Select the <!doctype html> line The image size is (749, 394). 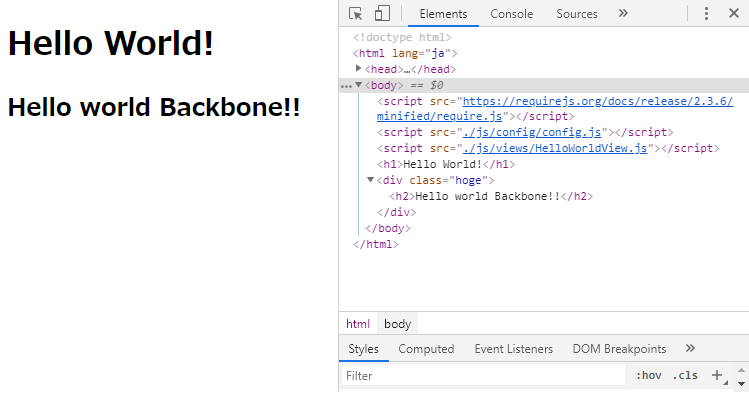pos(402,37)
